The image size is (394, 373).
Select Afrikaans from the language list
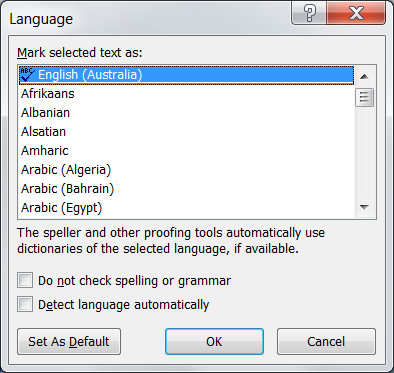point(186,94)
